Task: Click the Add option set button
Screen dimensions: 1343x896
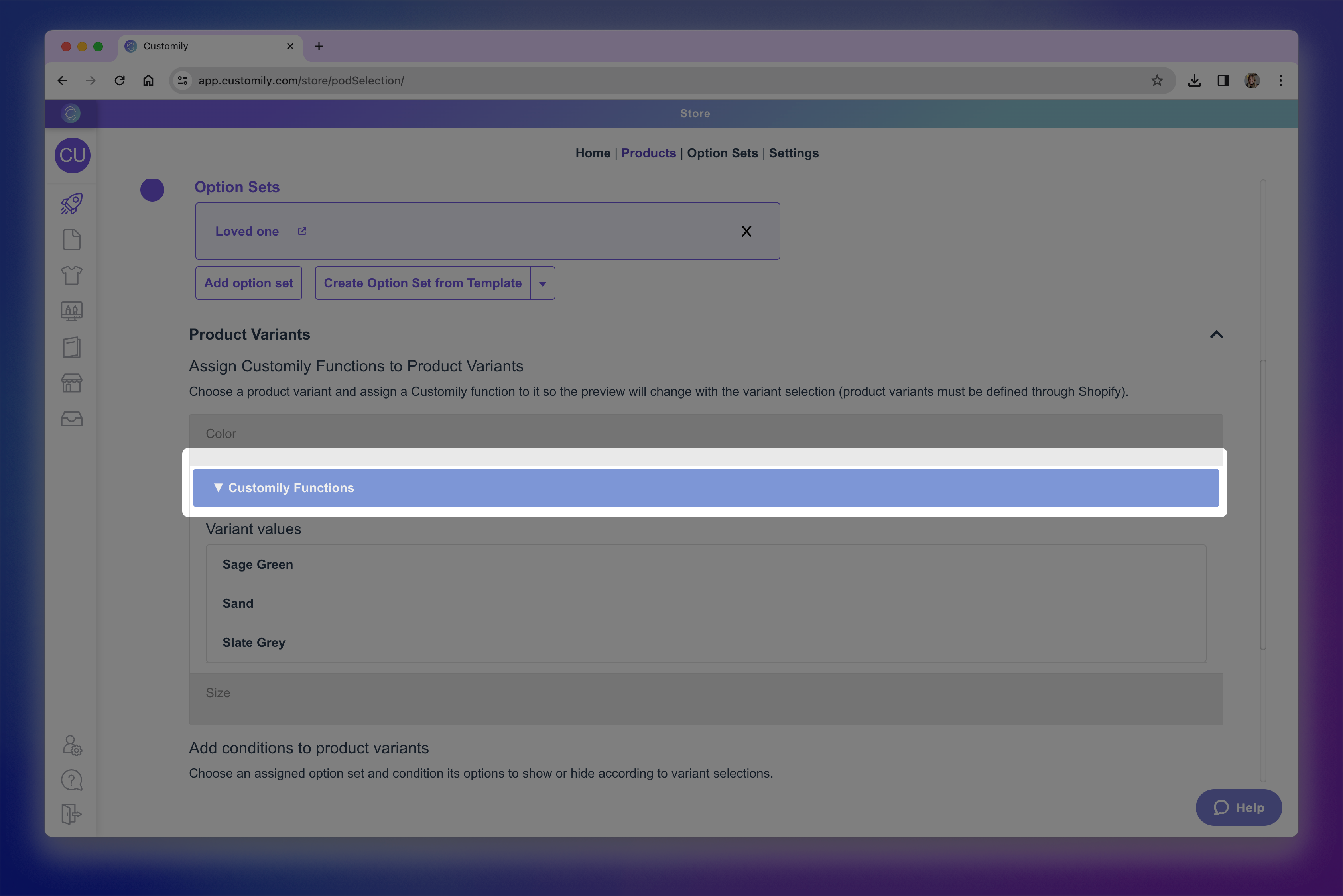Action: click(x=248, y=283)
